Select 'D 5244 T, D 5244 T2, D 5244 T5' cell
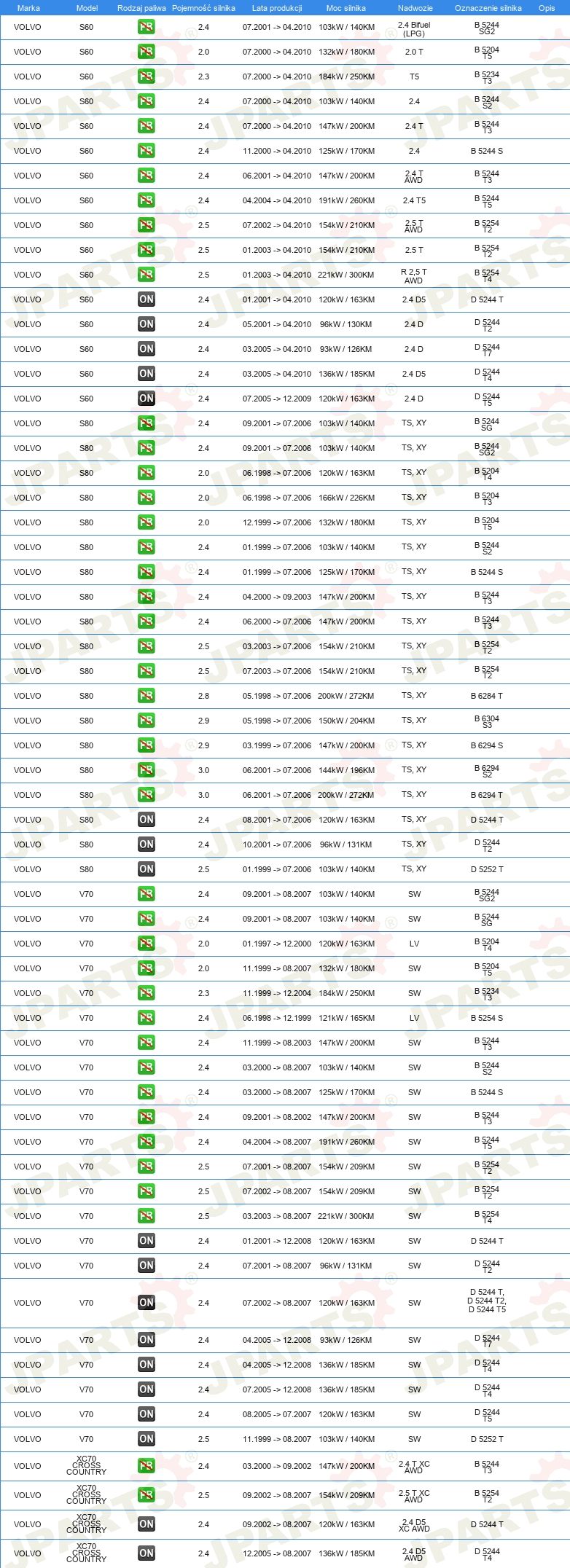The image size is (570, 1568). 487,1301
